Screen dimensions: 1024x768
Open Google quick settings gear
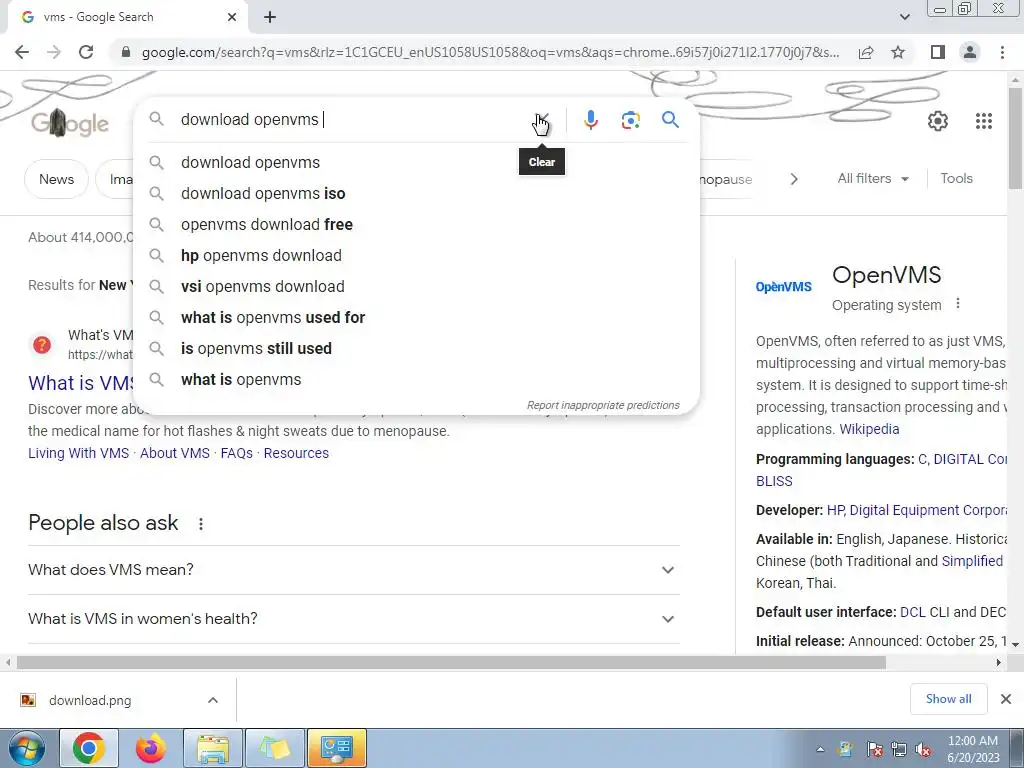[938, 121]
